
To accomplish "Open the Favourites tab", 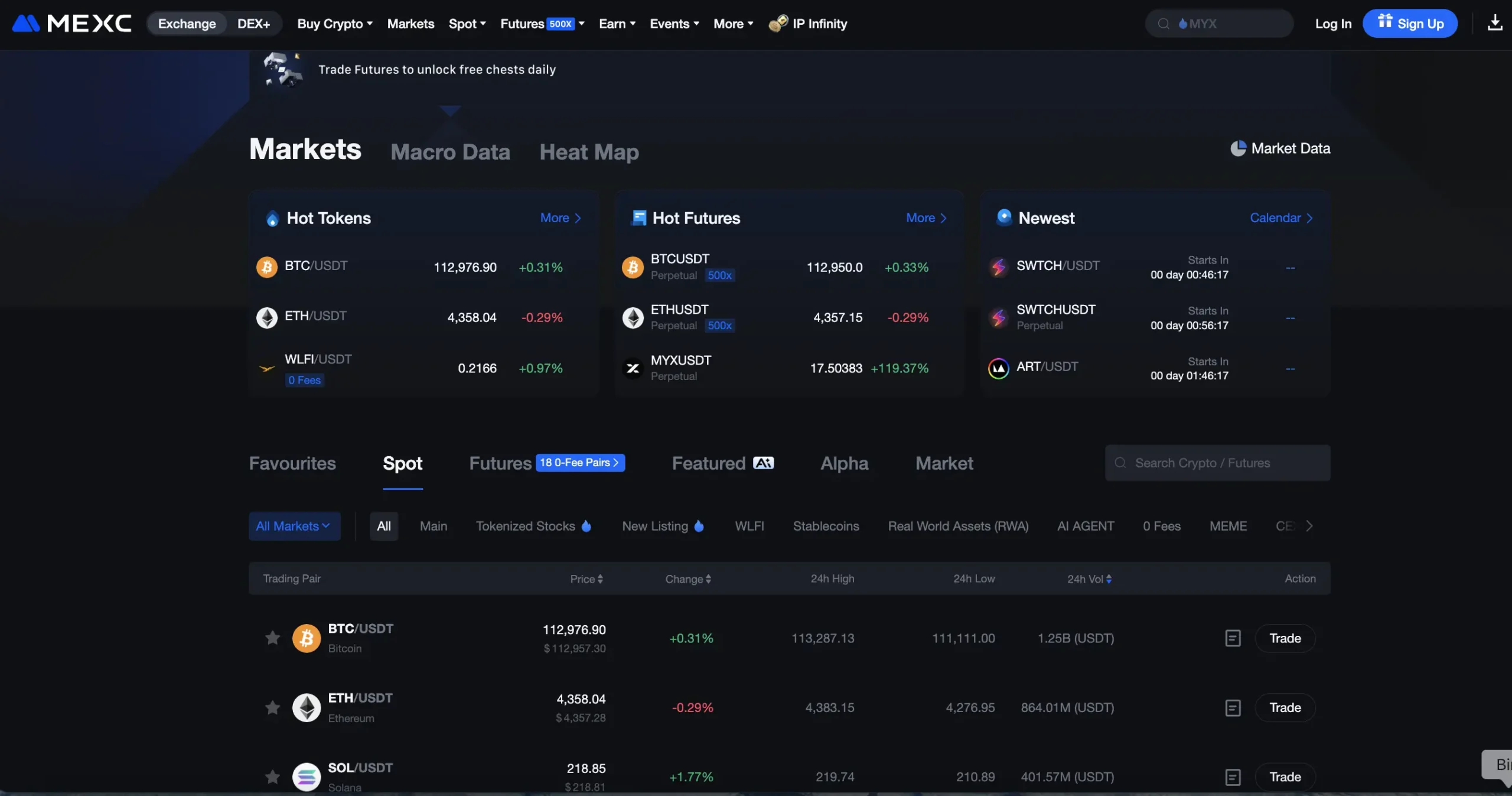I will 292,463.
